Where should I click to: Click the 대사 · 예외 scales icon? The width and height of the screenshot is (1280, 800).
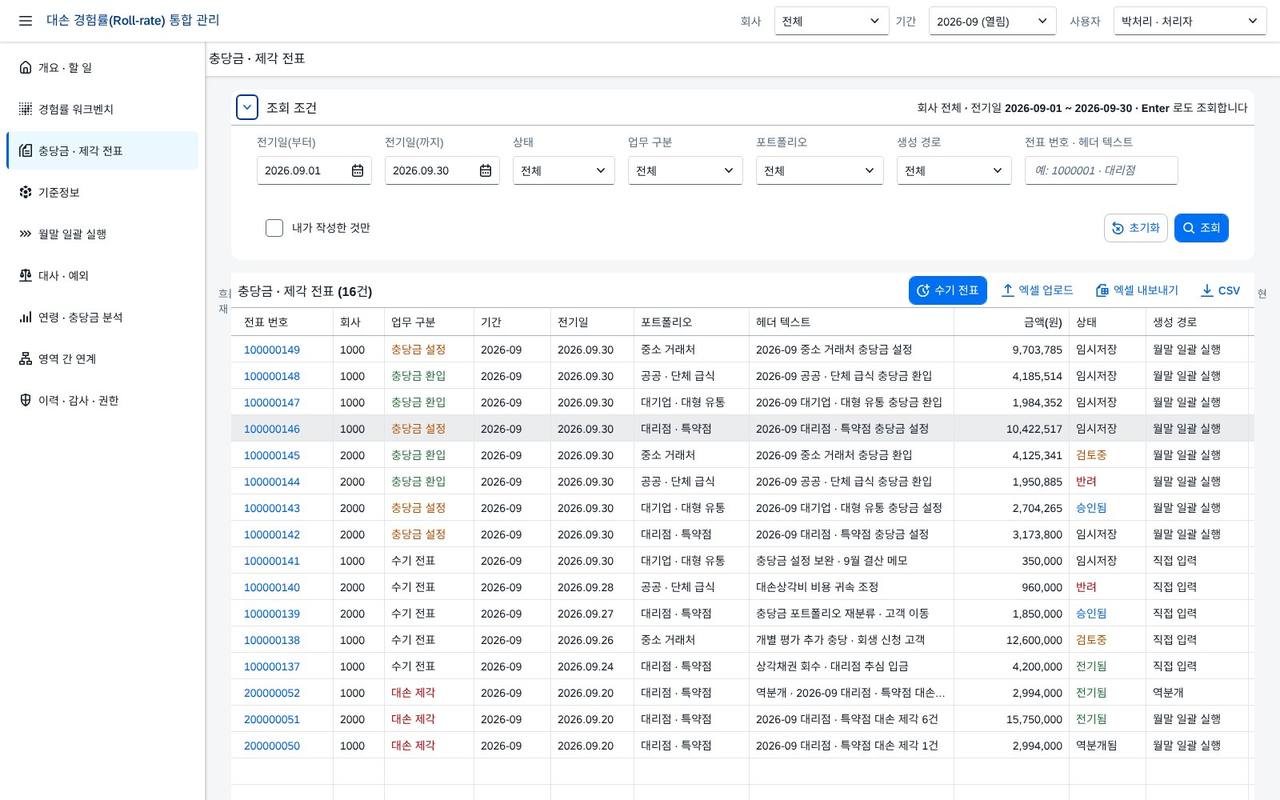(25, 275)
